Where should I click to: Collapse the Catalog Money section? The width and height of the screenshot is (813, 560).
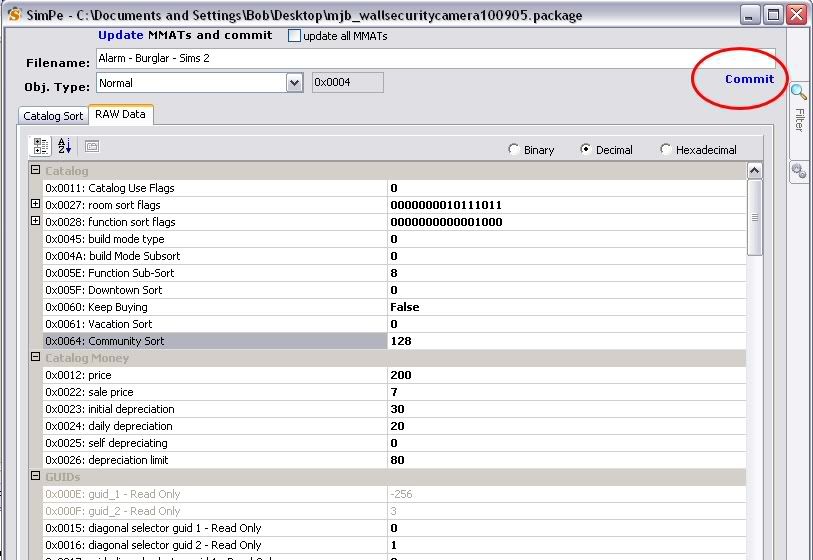point(36,357)
